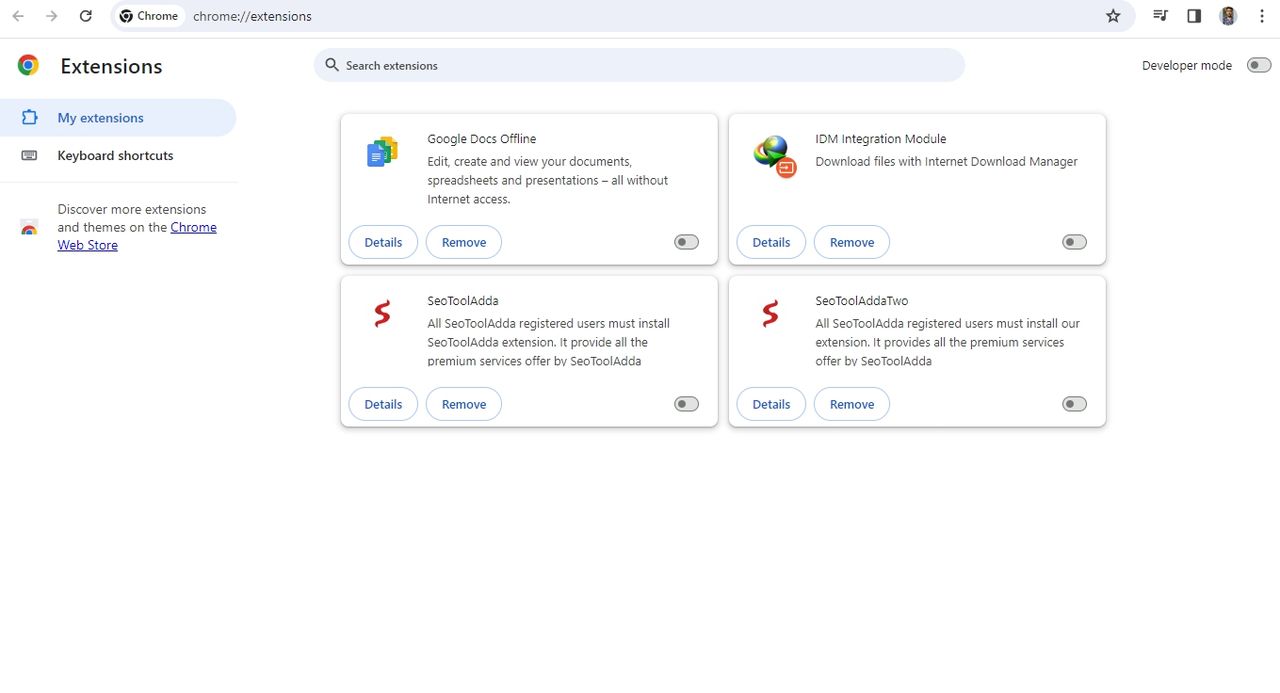Open the user profile avatar
The height and width of the screenshot is (693, 1280).
(1228, 16)
